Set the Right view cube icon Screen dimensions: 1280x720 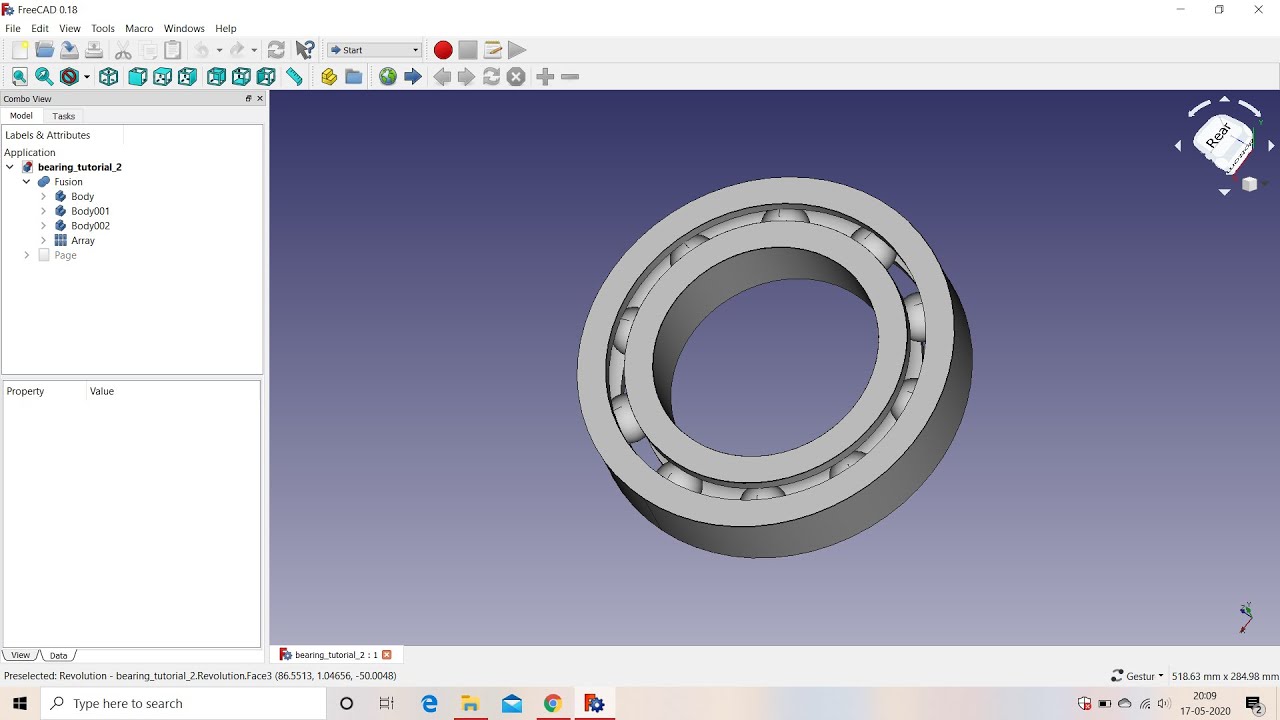click(187, 77)
